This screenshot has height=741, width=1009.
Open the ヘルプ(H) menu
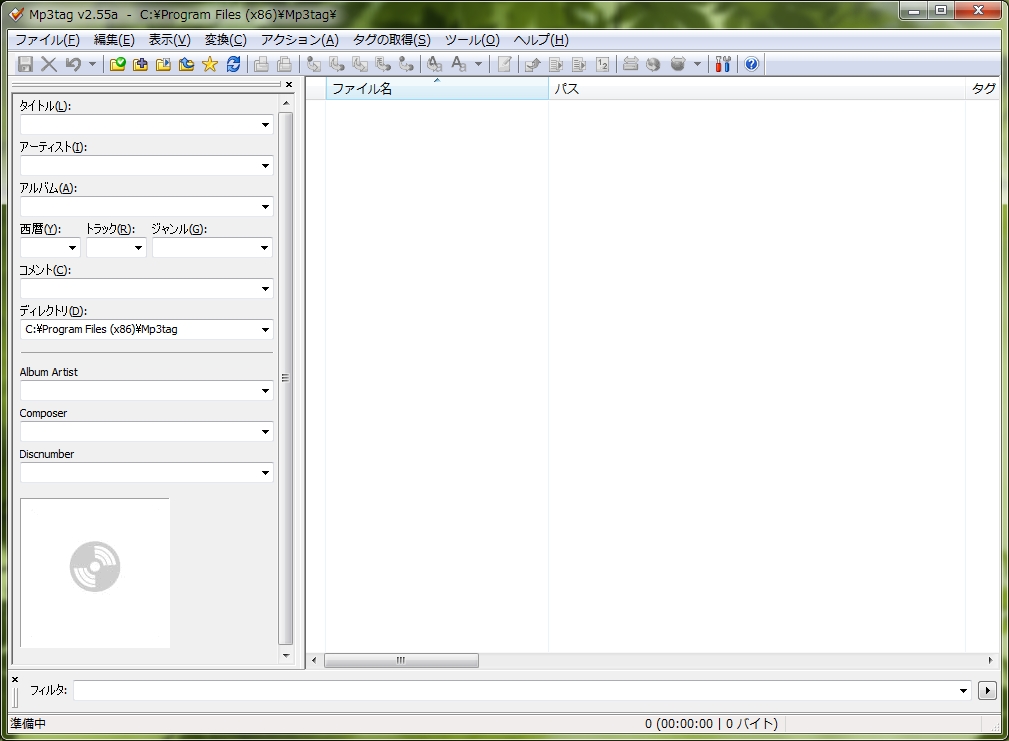pyautogui.click(x=541, y=40)
